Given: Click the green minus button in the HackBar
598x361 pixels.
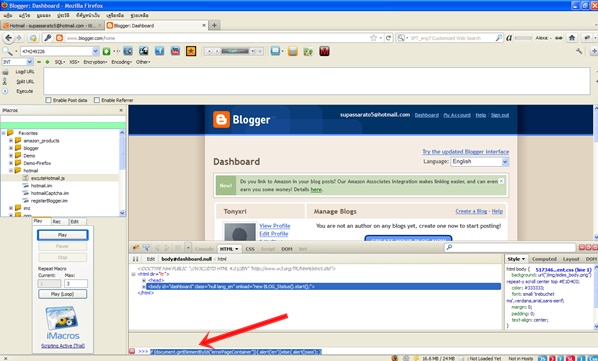Looking at the screenshot, I should [x=39, y=62].
